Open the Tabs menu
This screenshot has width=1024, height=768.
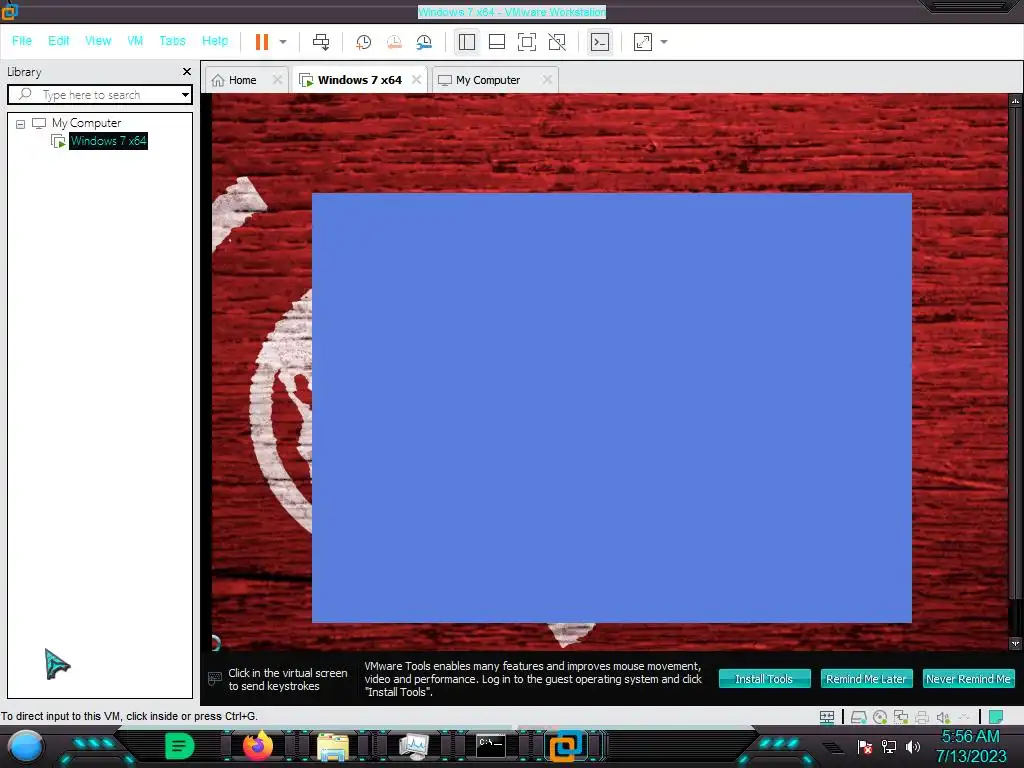(172, 40)
